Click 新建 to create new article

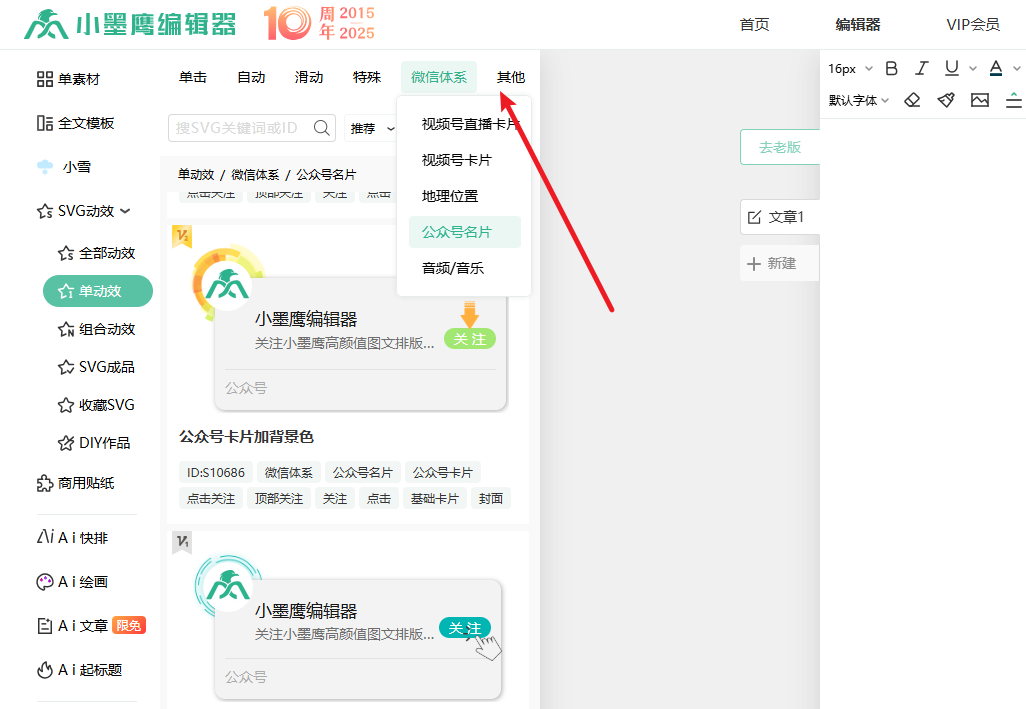772,264
